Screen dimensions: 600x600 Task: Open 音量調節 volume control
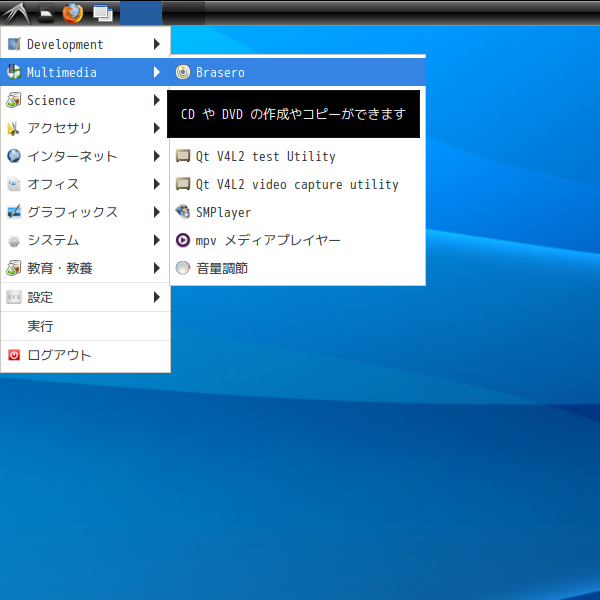point(222,268)
